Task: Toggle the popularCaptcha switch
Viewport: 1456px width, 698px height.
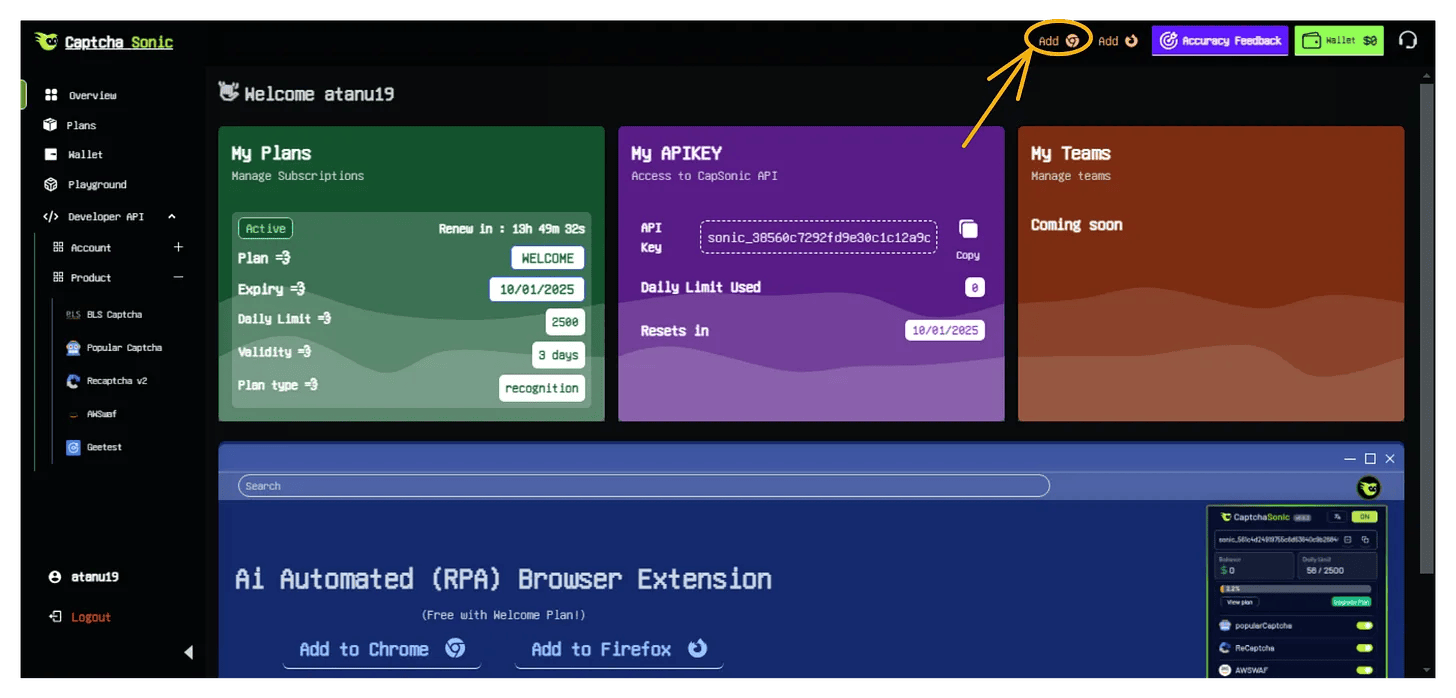Action: [x=1364, y=626]
